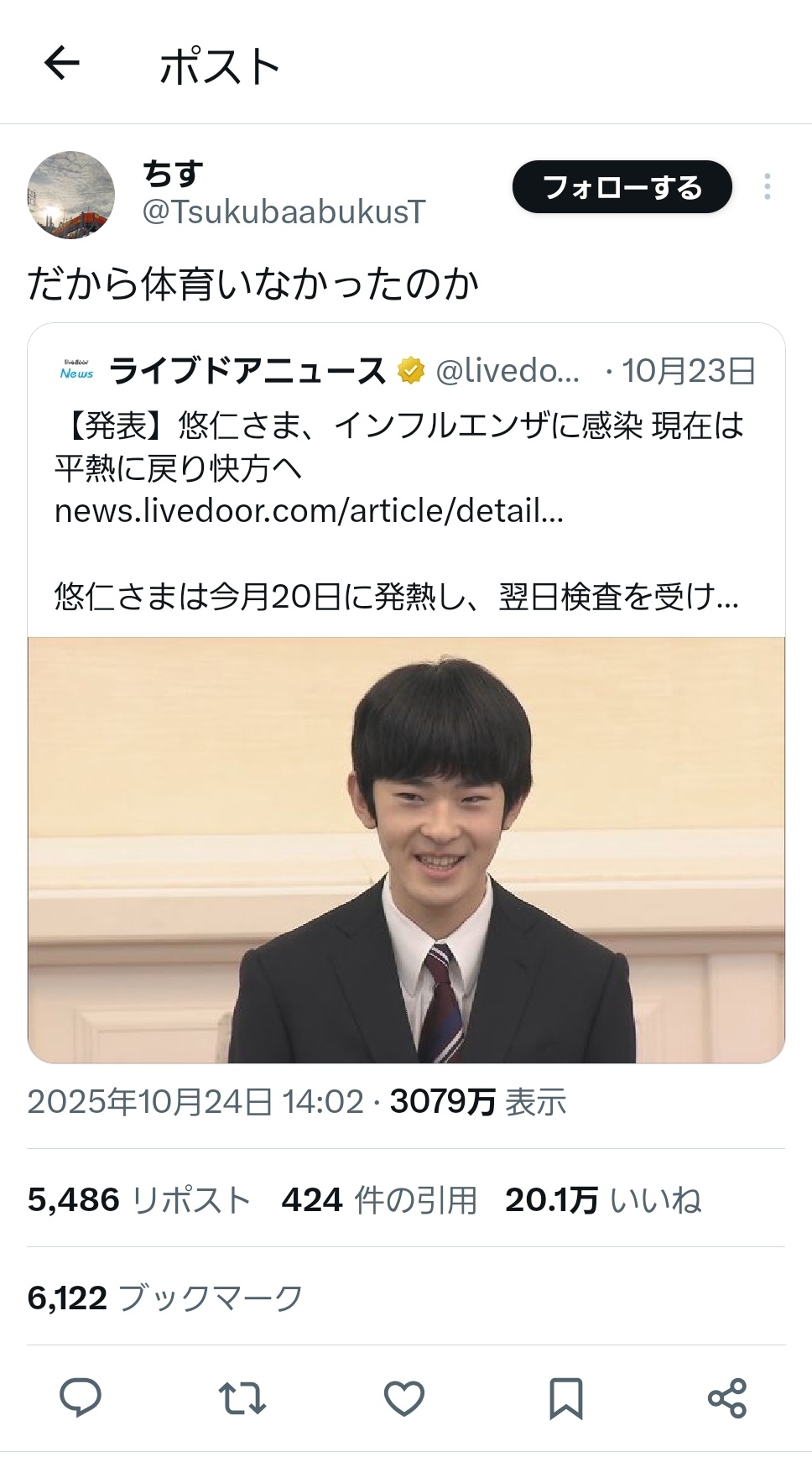
Task: Like the post with heart icon
Action: pyautogui.click(x=403, y=1398)
